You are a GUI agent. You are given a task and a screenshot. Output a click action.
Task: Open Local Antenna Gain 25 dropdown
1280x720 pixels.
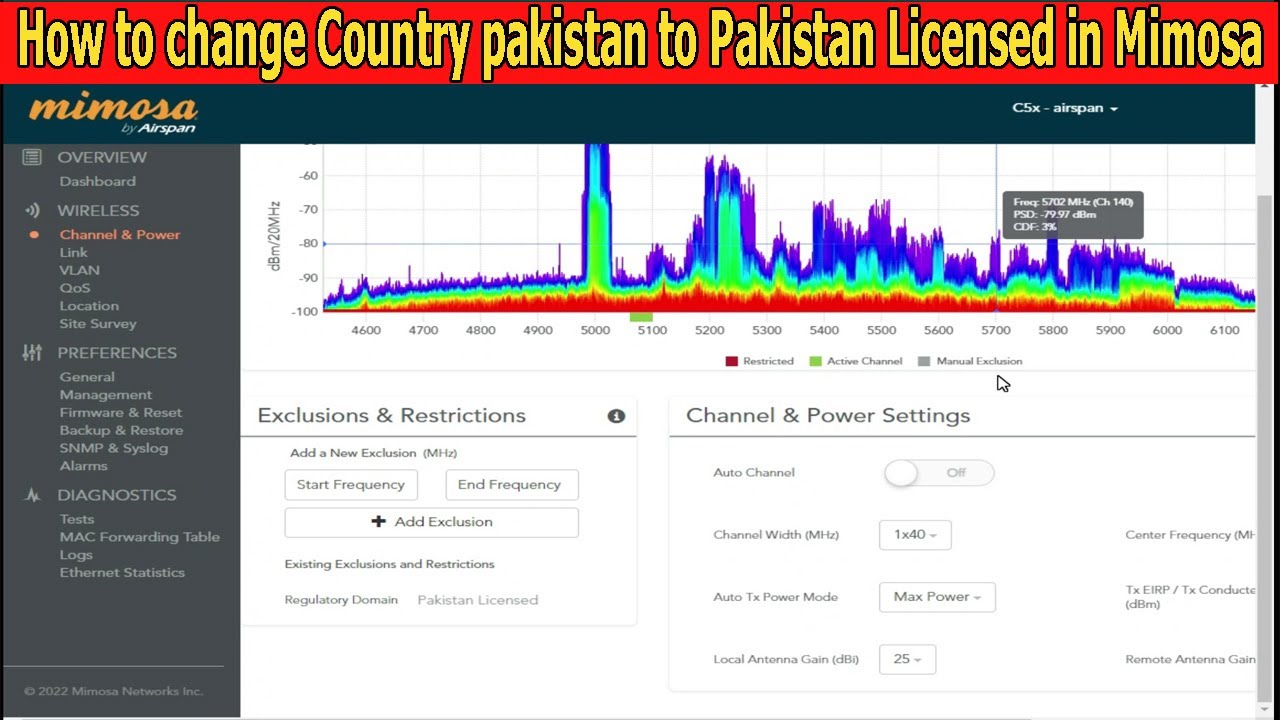(x=907, y=659)
